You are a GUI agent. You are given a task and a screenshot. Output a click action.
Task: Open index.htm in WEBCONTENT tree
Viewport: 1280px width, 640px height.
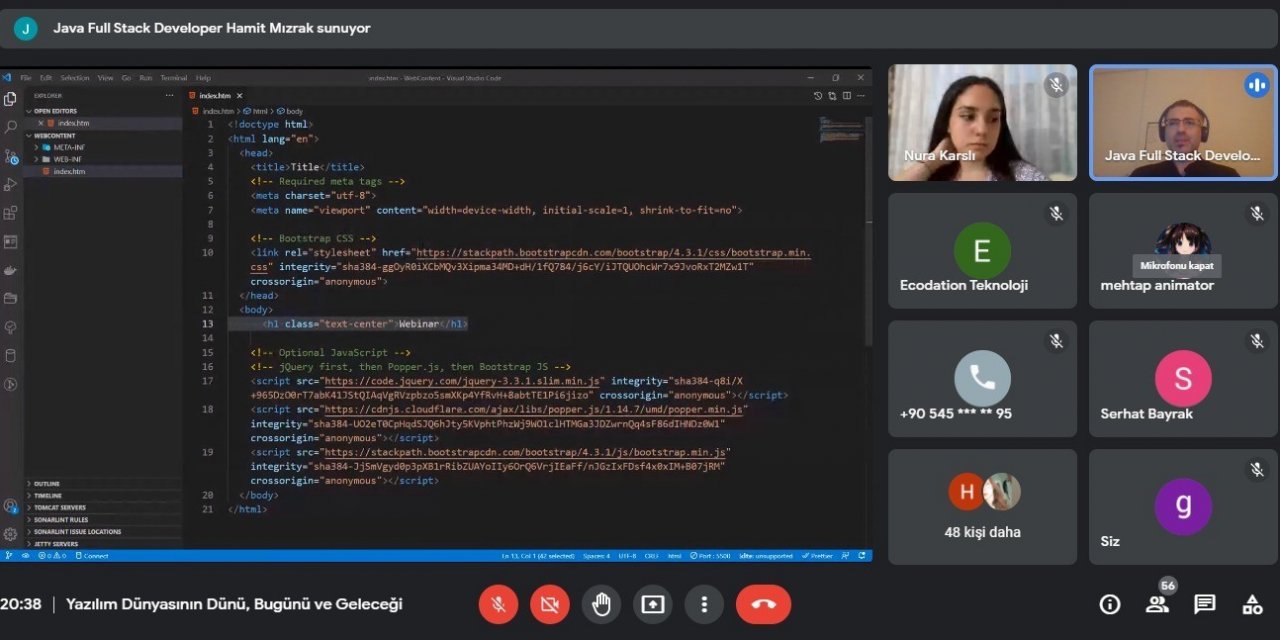tap(69, 172)
